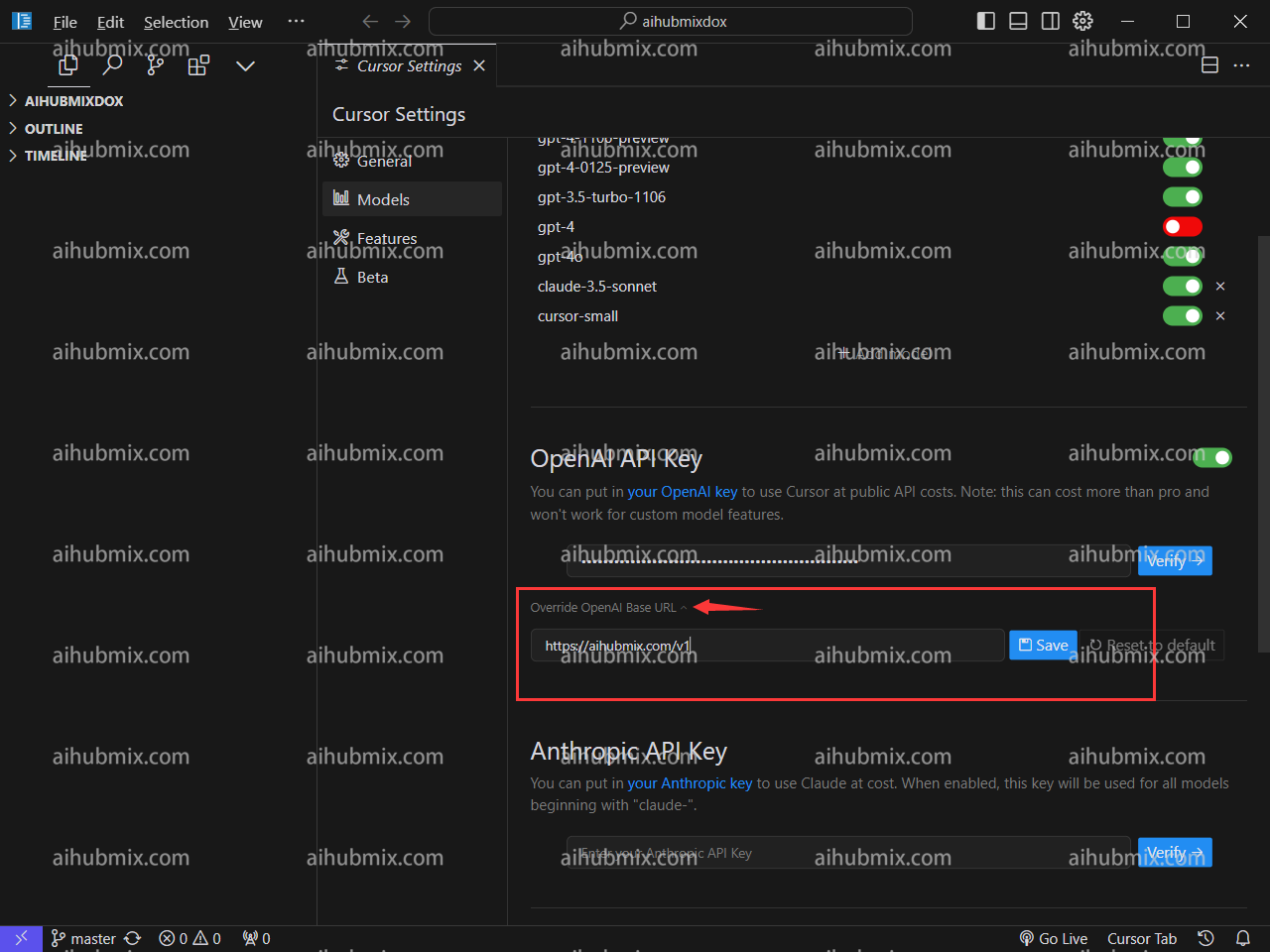The image size is (1270, 952).
Task: Remove cursor-small model with X
Action: click(x=1220, y=316)
